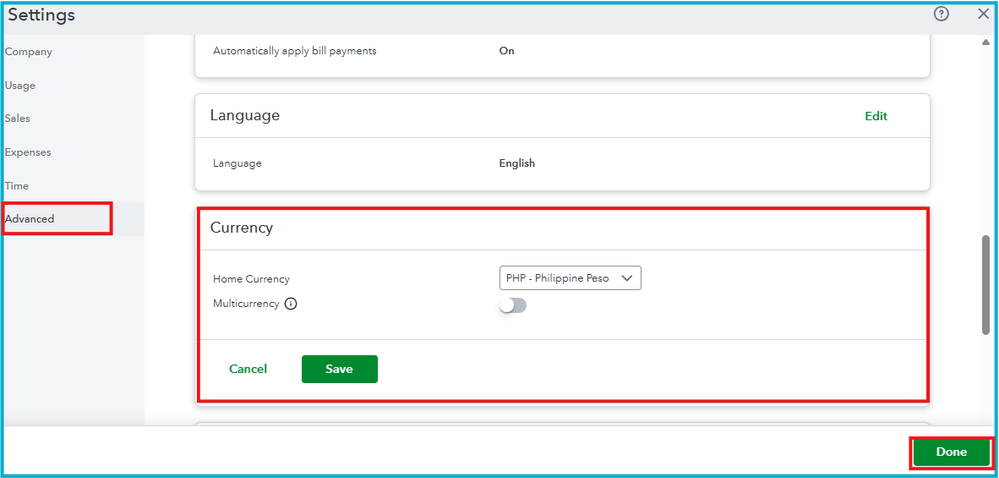Go to the Expenses tab

(28, 152)
